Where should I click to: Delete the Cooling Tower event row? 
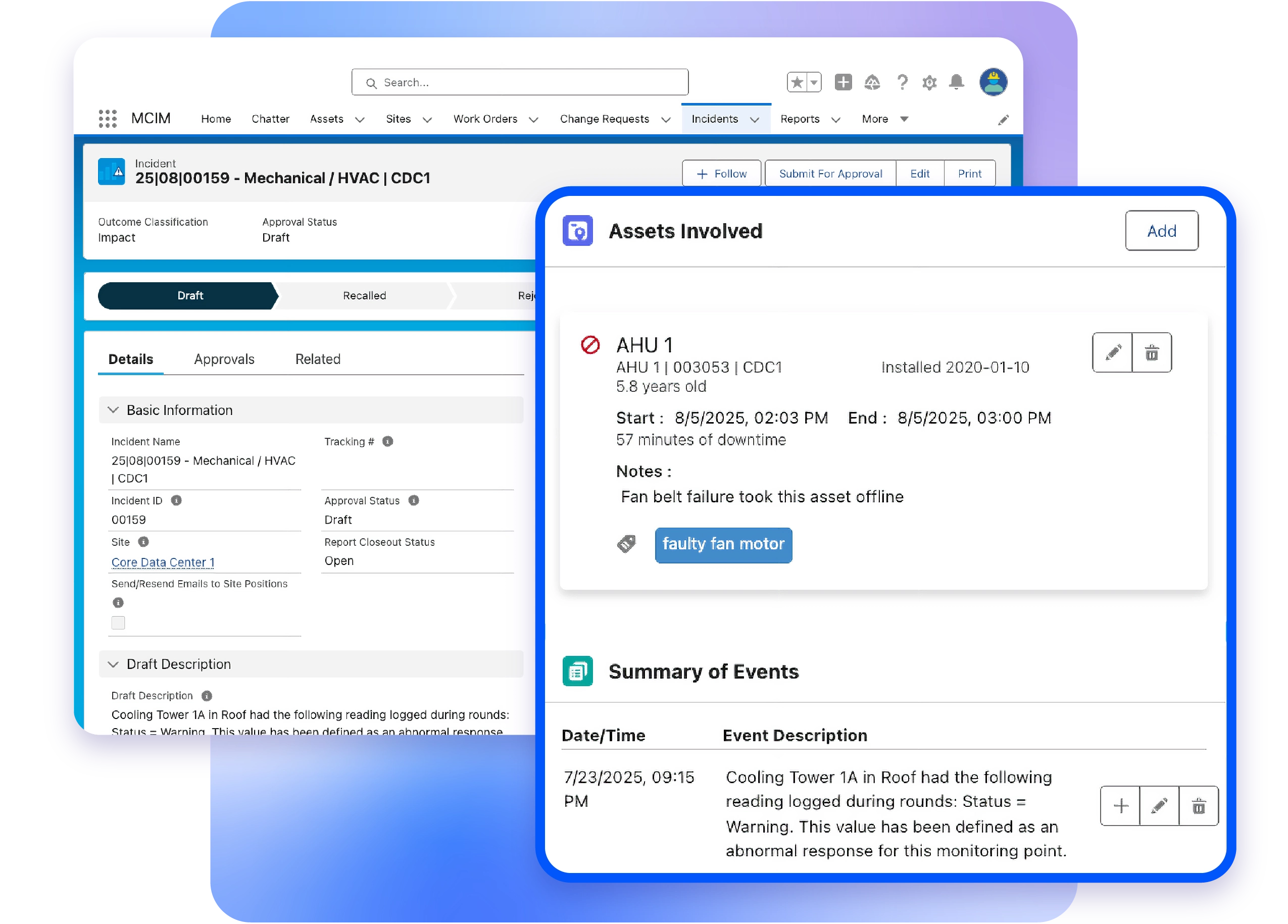(1198, 805)
